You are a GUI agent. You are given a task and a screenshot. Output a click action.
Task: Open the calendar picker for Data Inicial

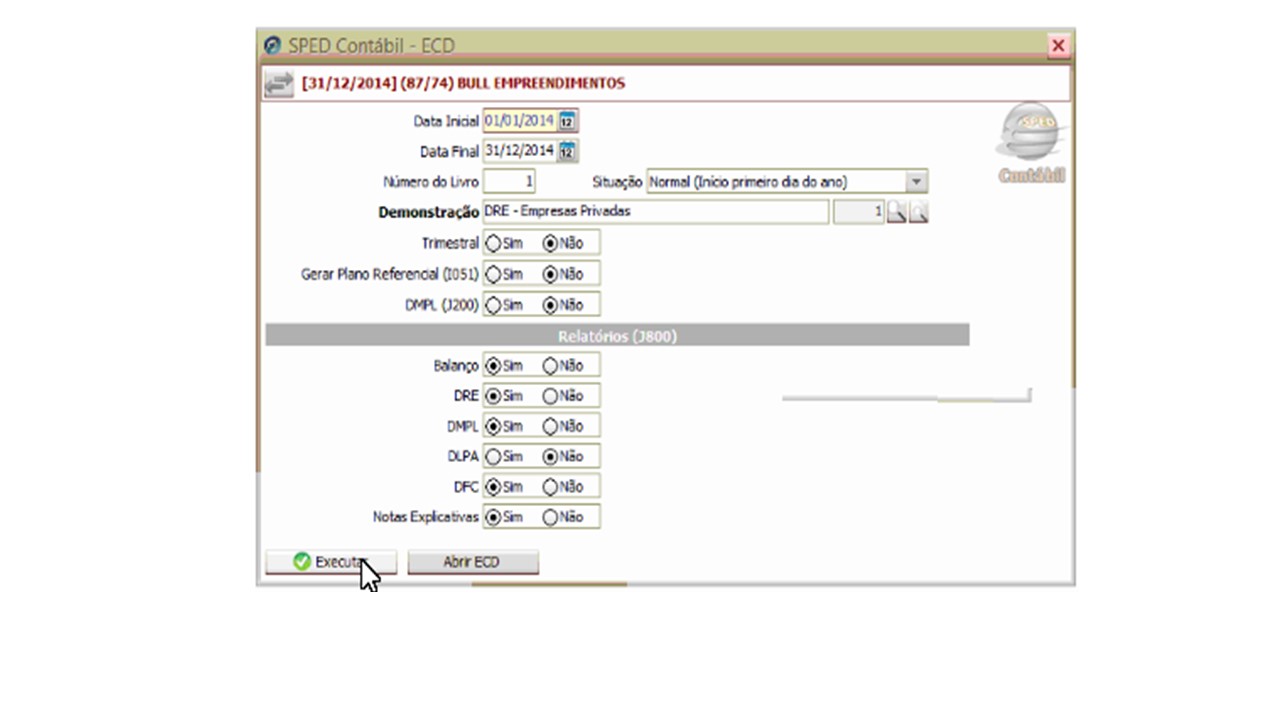(x=567, y=121)
